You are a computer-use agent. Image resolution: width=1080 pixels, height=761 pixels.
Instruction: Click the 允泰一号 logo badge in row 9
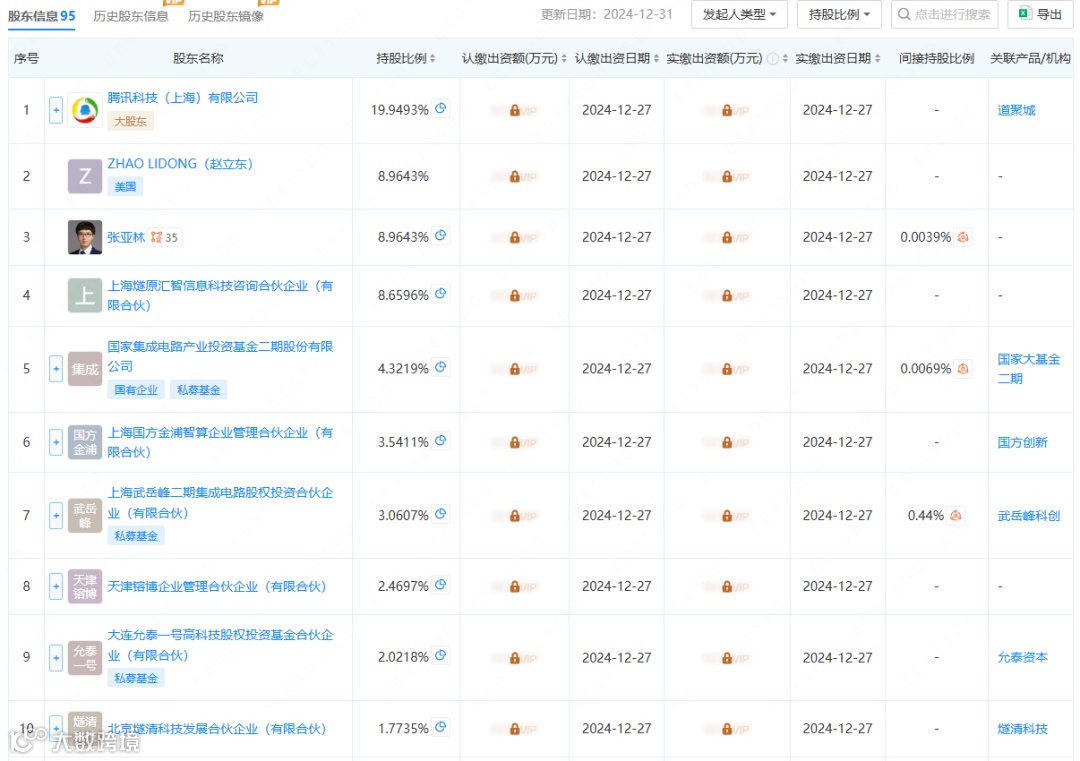pyautogui.click(x=85, y=657)
